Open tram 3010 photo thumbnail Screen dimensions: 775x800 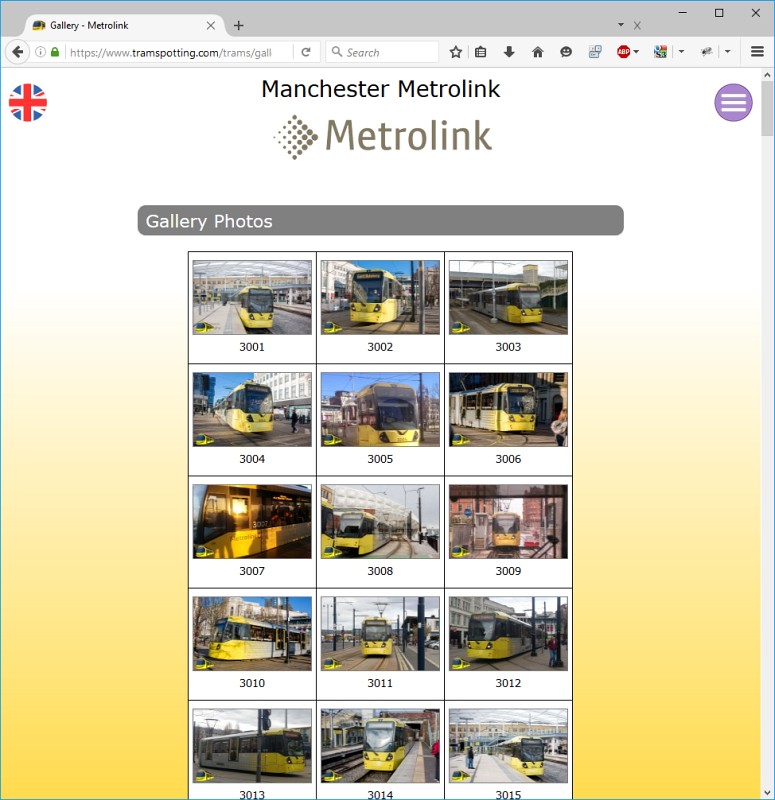click(x=252, y=633)
